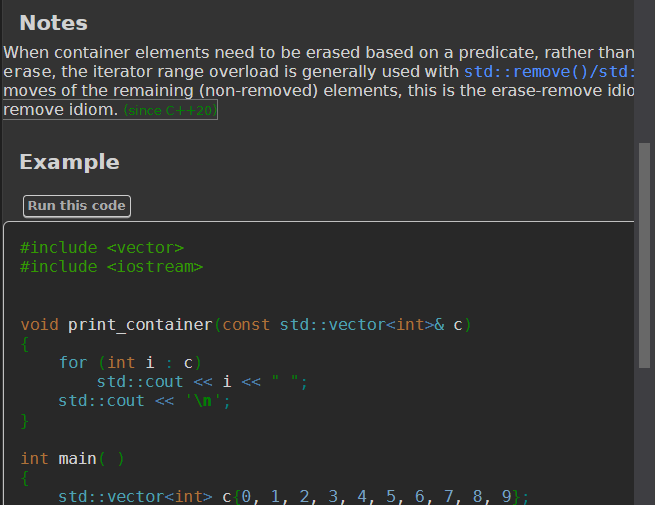655x505 pixels.
Task: Click the 'void' return type keyword
Action: coord(39,325)
